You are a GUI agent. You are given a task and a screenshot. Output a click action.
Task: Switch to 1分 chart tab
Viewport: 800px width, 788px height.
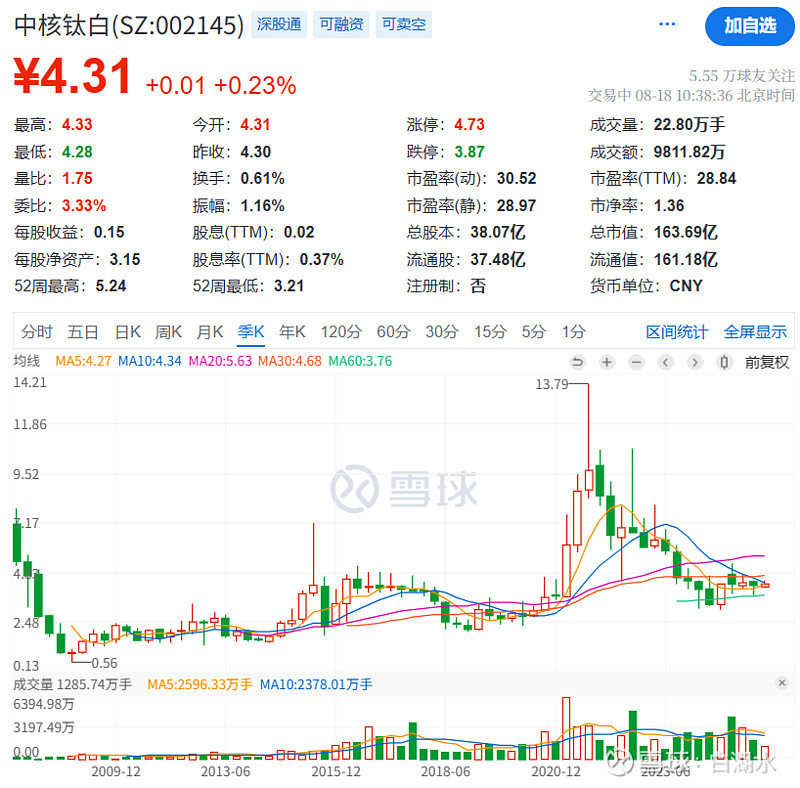coord(573,332)
